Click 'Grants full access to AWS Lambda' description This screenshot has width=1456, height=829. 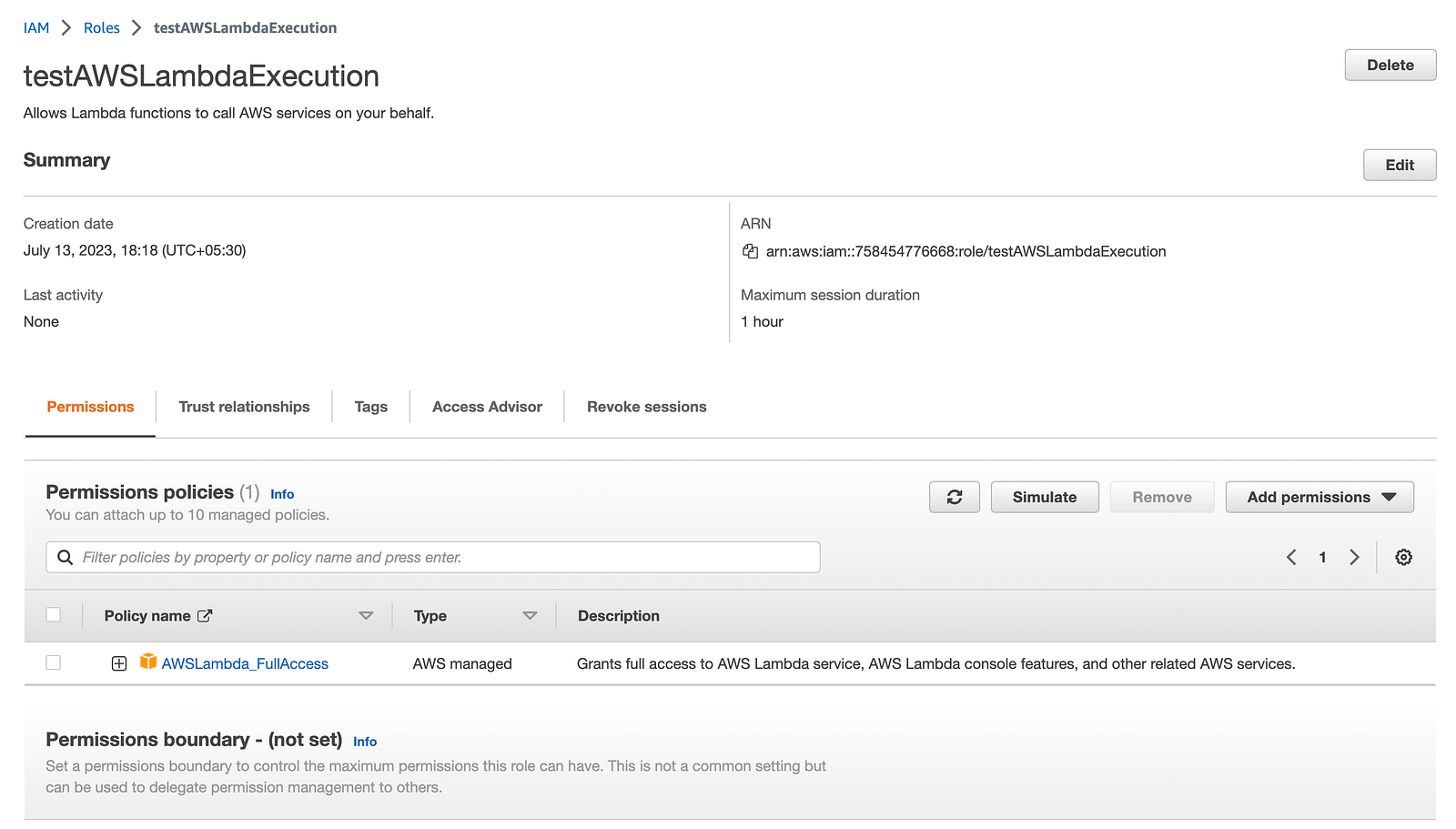pyautogui.click(x=935, y=663)
